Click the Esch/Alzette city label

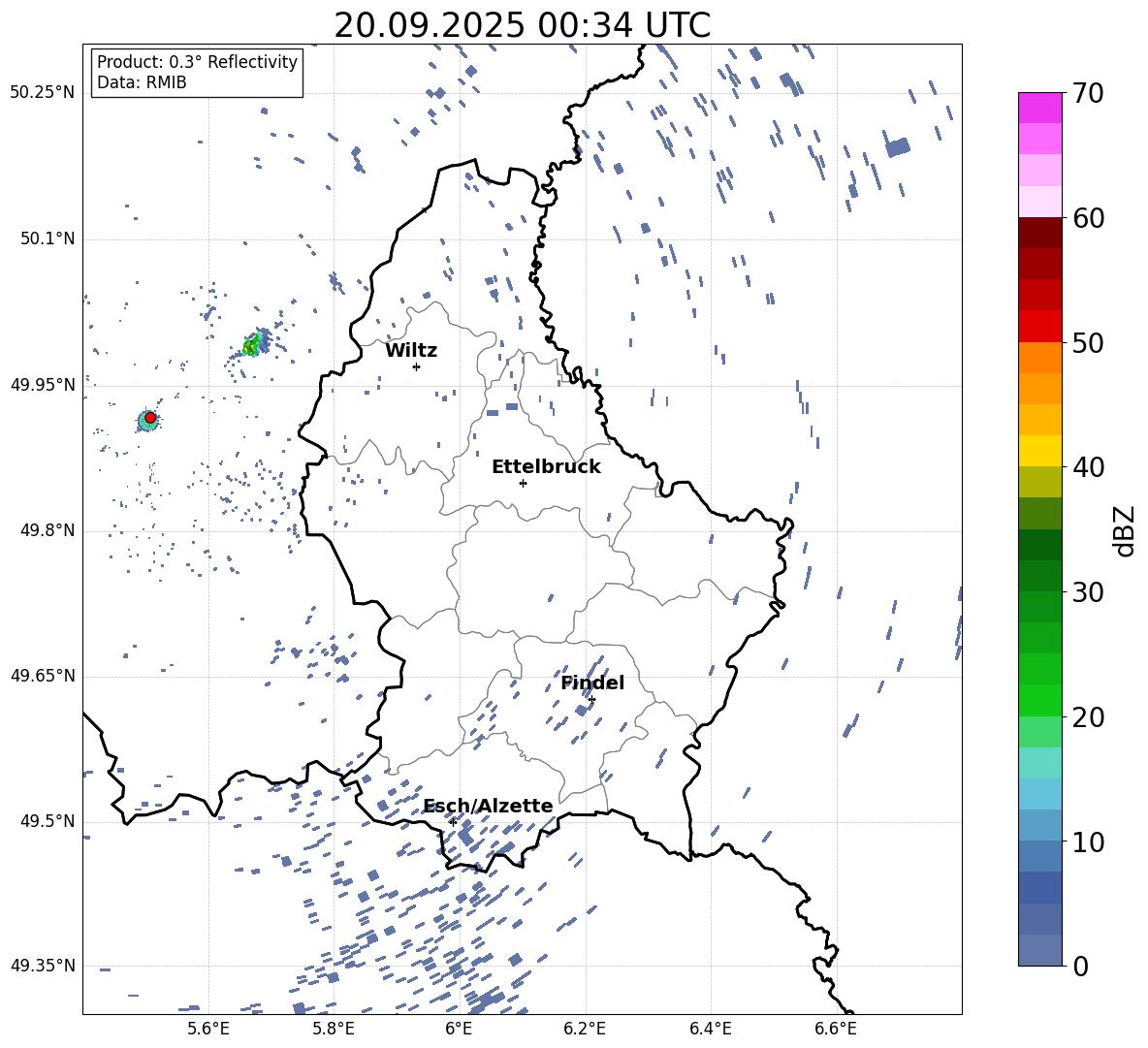(488, 807)
